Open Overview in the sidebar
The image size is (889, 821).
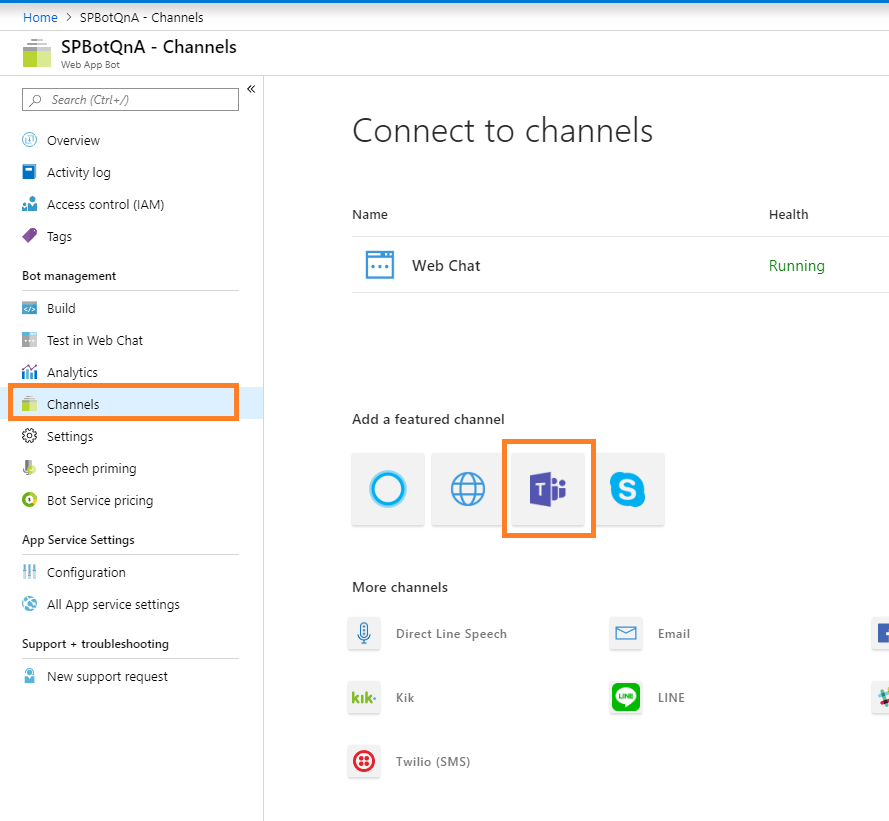[x=73, y=141]
